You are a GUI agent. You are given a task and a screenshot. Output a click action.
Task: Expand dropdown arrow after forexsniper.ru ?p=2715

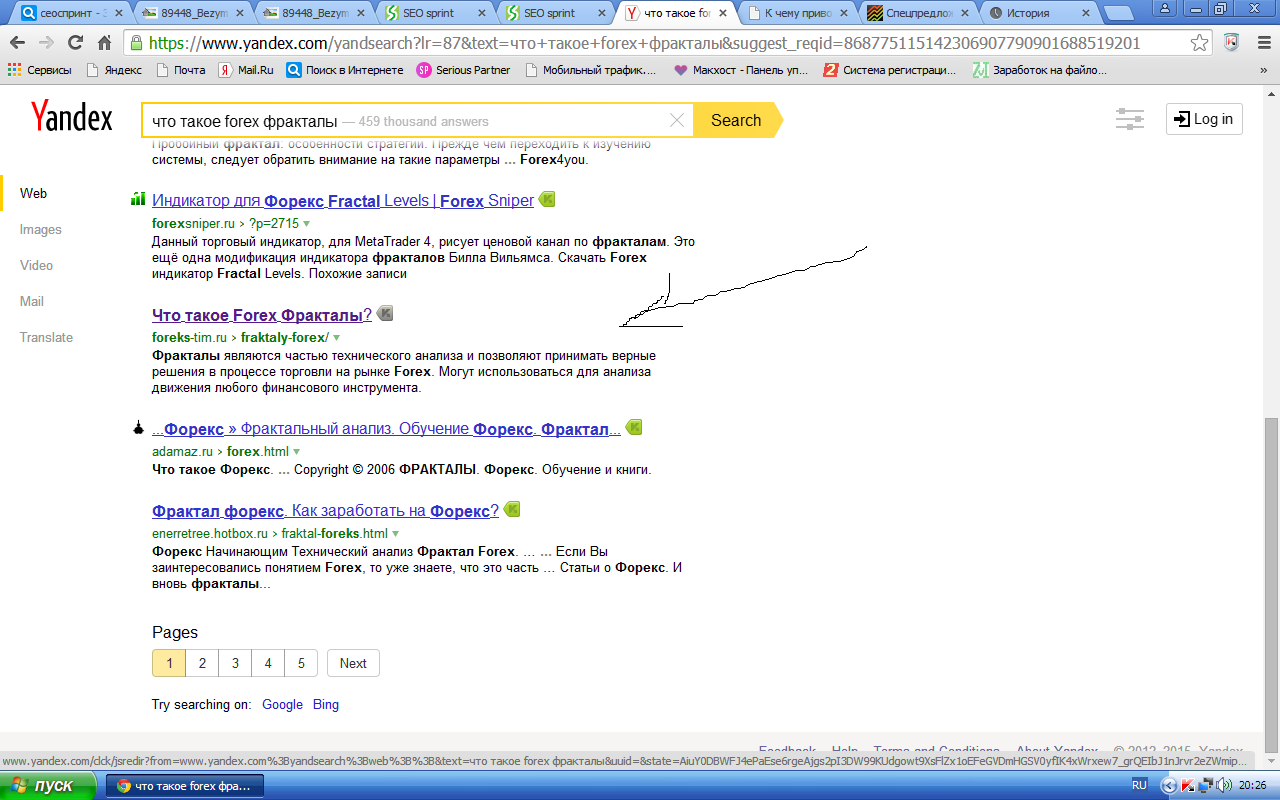[x=307, y=224]
